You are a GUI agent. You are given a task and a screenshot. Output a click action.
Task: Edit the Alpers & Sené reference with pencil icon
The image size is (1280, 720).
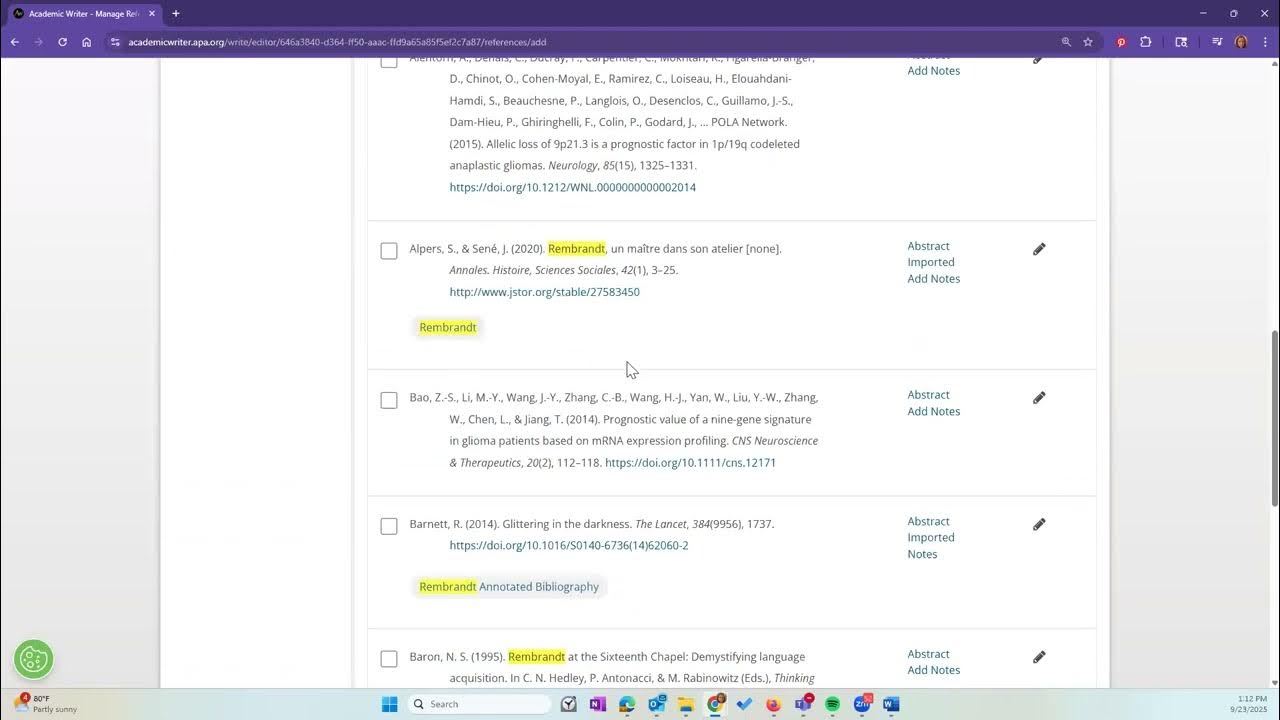(1039, 249)
